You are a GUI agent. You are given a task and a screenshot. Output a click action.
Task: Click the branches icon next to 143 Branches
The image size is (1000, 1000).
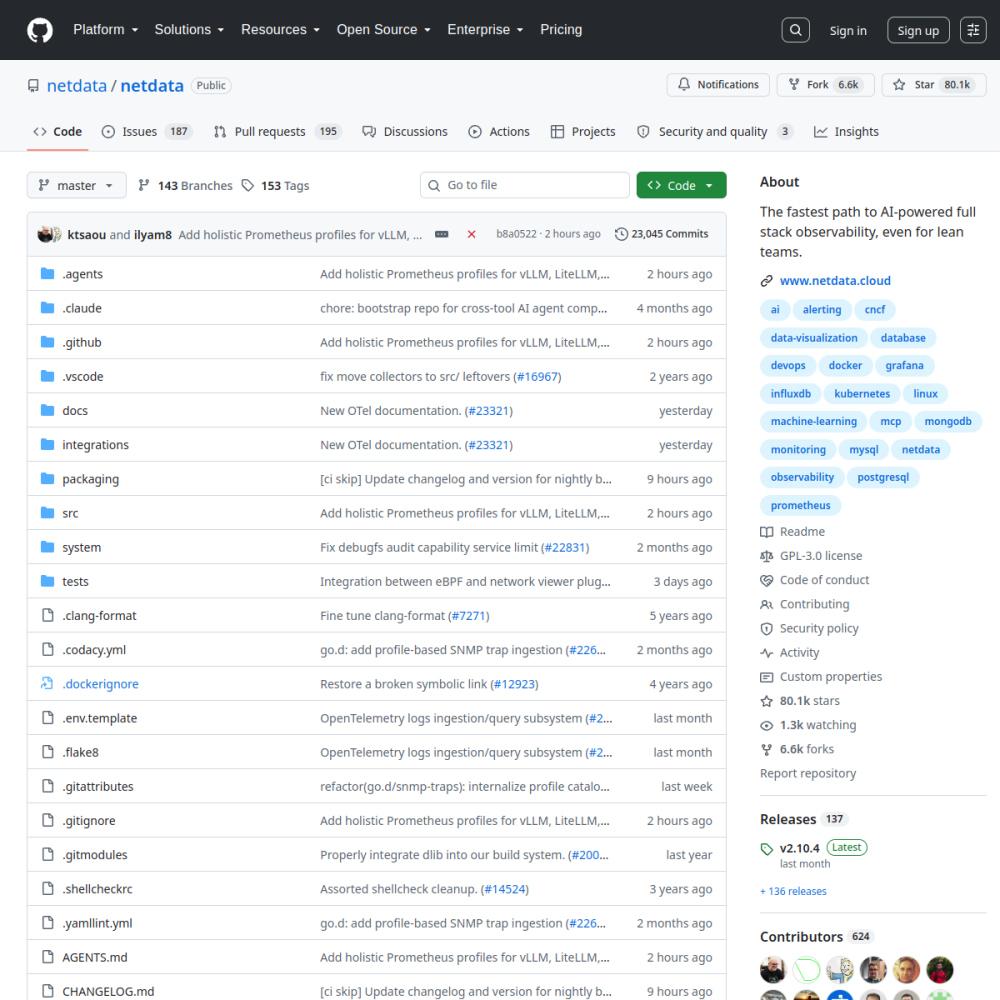click(x=144, y=186)
